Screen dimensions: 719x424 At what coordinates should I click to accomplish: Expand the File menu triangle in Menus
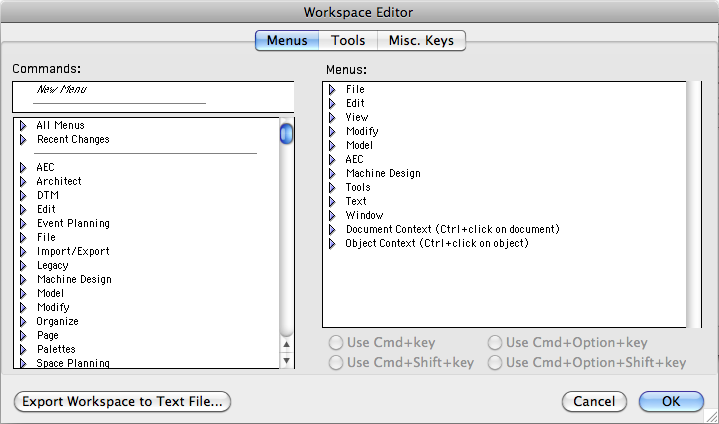coord(332,89)
